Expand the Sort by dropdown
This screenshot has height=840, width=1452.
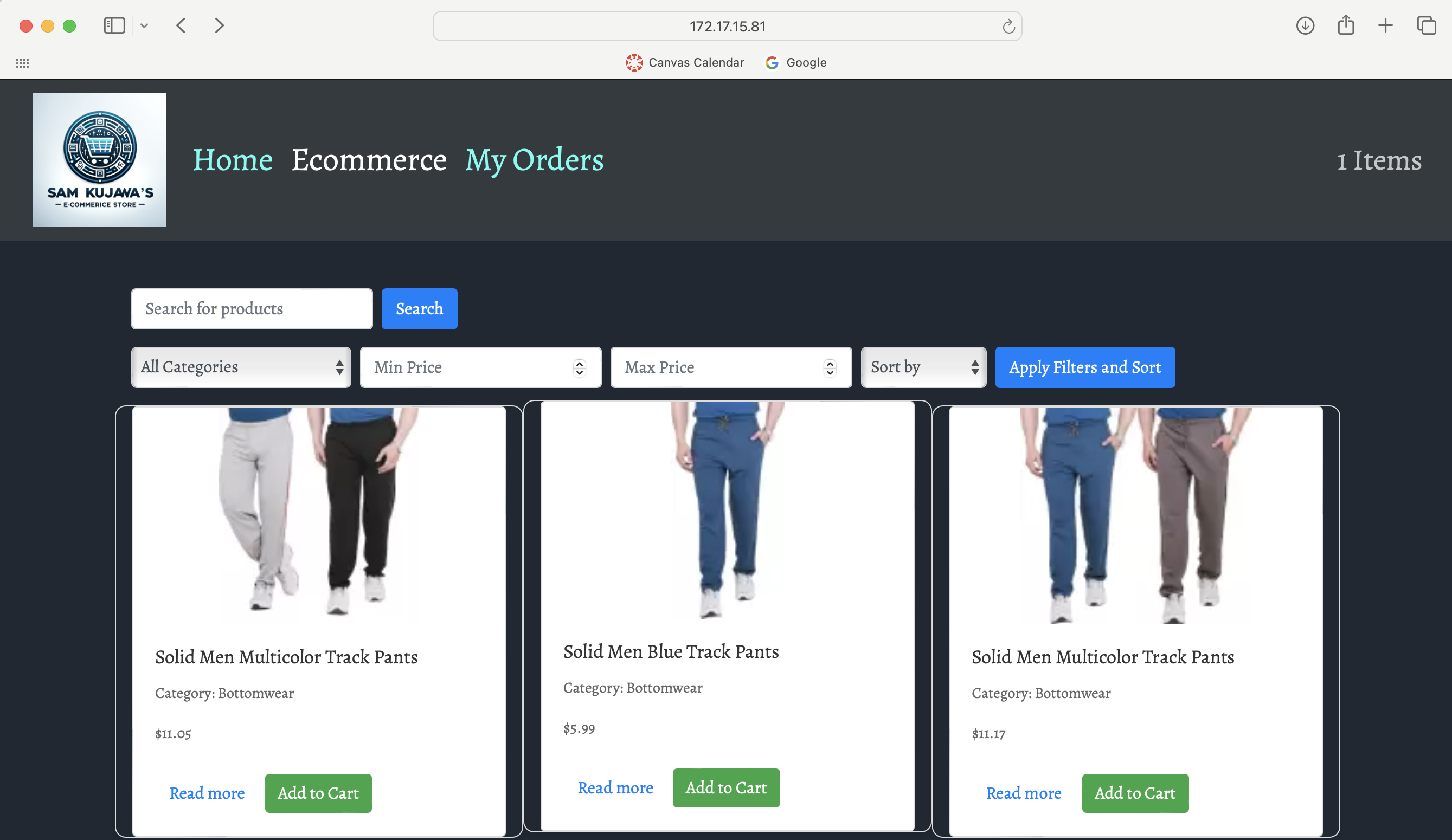[x=923, y=367]
